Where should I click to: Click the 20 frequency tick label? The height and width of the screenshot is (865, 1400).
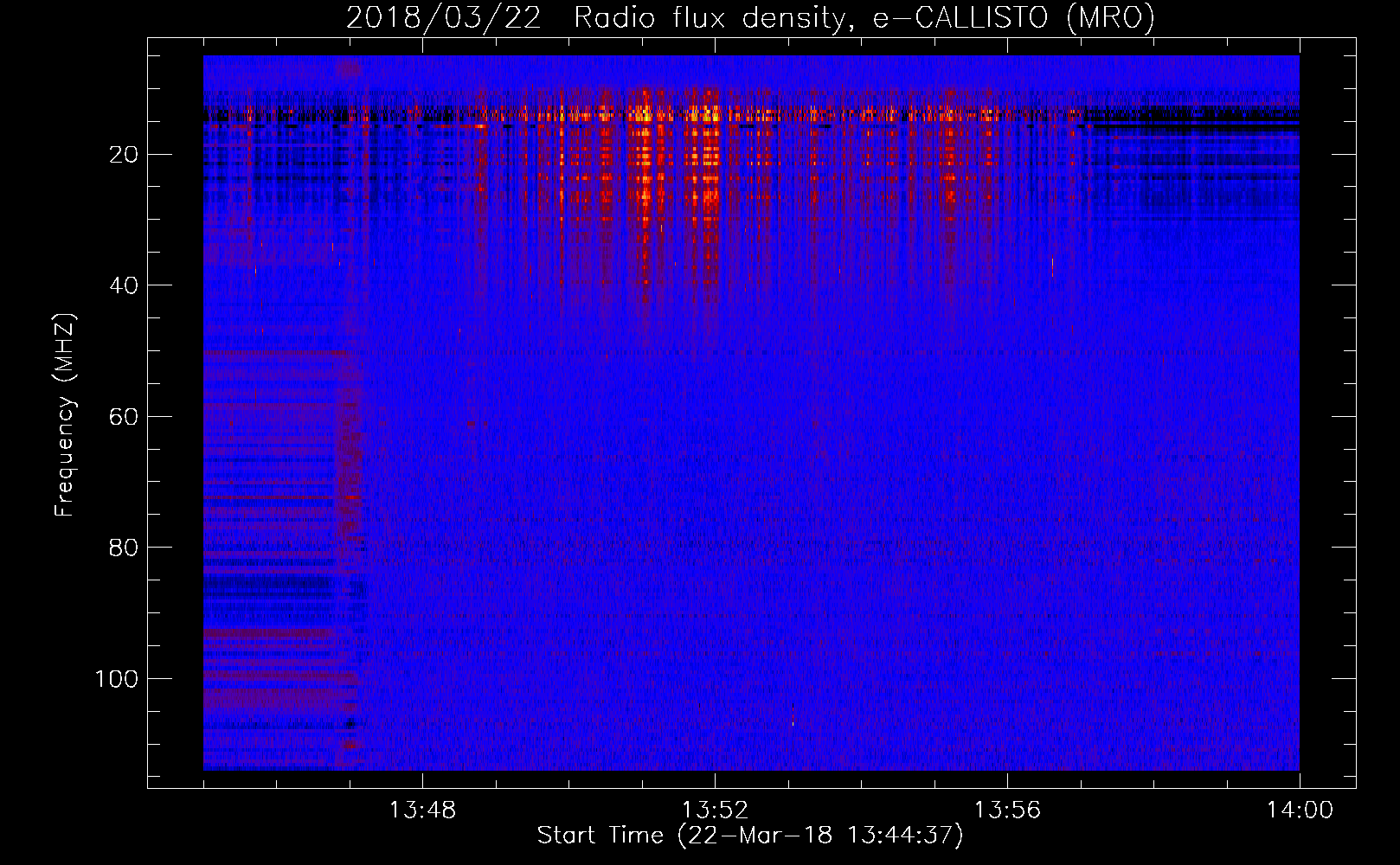coord(124,155)
